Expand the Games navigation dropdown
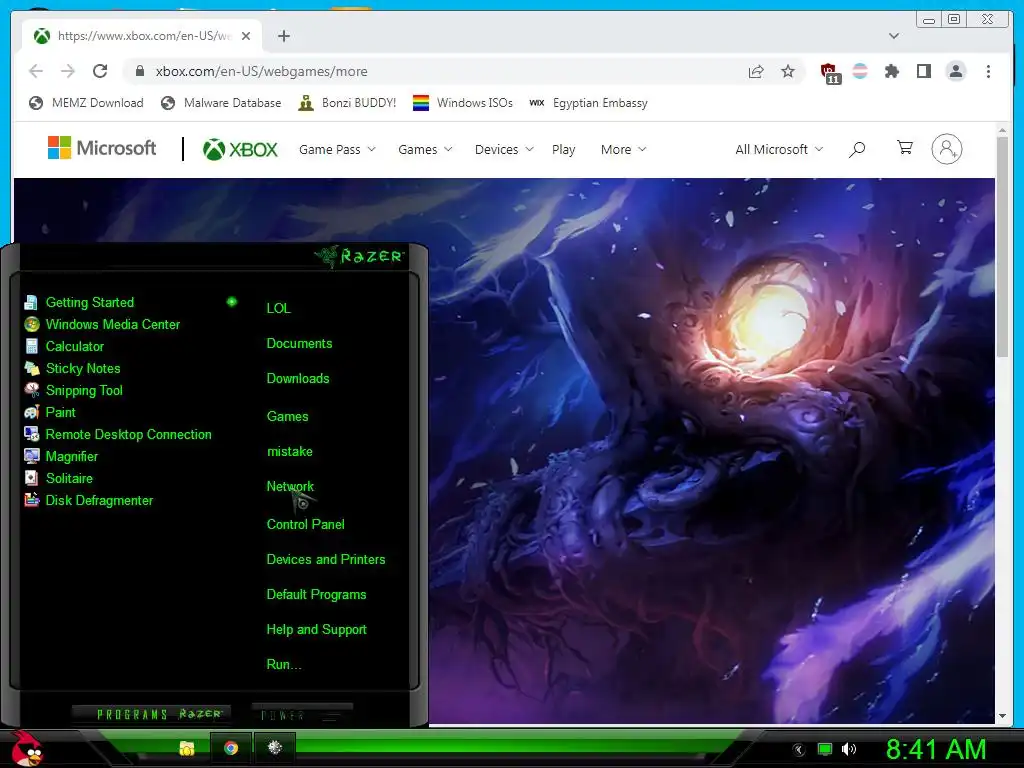The width and height of the screenshot is (1024, 768). 425,150
